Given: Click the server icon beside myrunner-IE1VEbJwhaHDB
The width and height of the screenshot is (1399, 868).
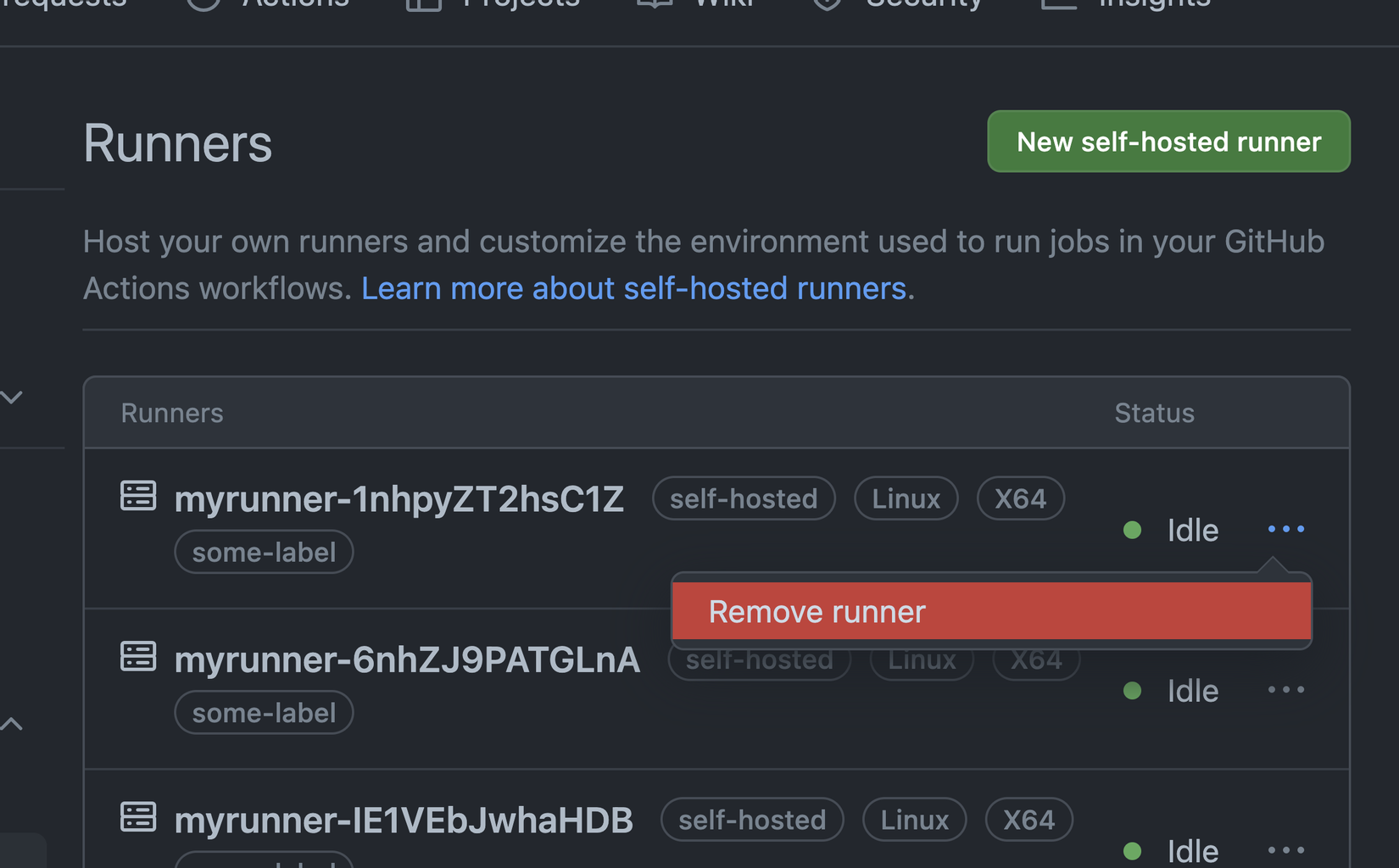Looking at the screenshot, I should pos(138,816).
